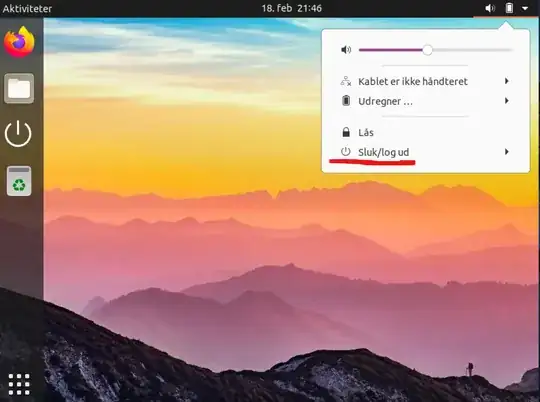Show applications grid button

[x=19, y=384]
